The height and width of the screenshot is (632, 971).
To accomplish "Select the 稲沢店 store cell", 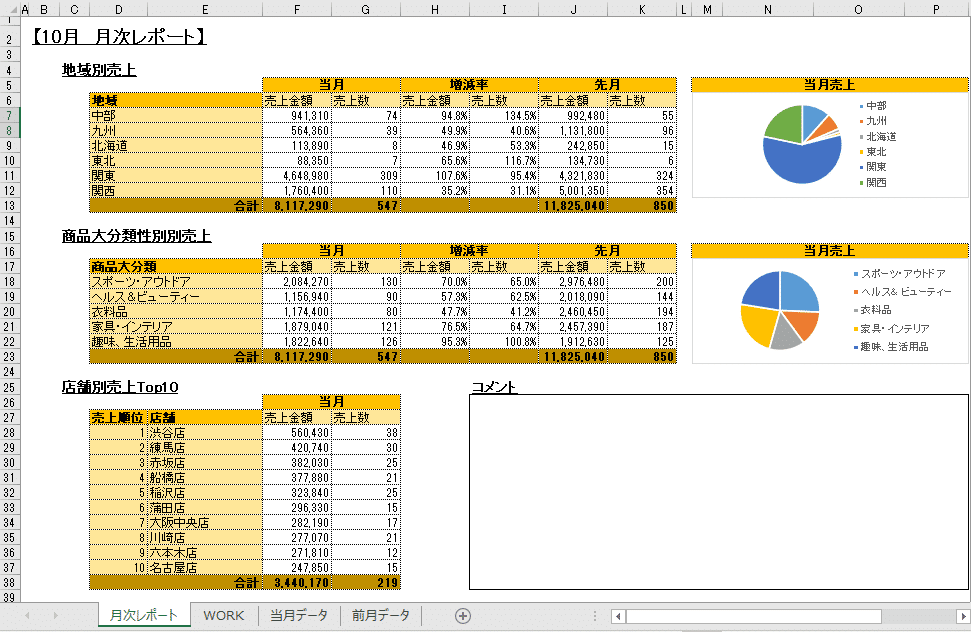I will (205, 493).
